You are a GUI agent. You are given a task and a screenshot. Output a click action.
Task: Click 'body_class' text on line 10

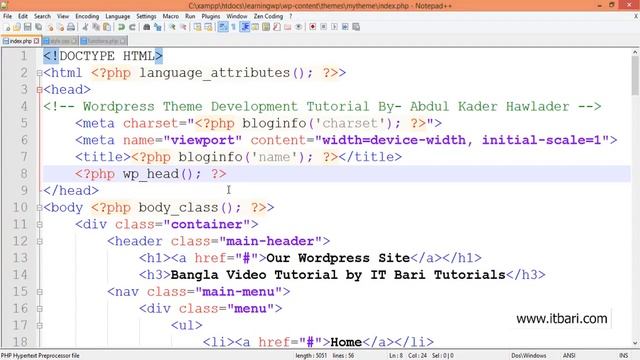(x=179, y=208)
